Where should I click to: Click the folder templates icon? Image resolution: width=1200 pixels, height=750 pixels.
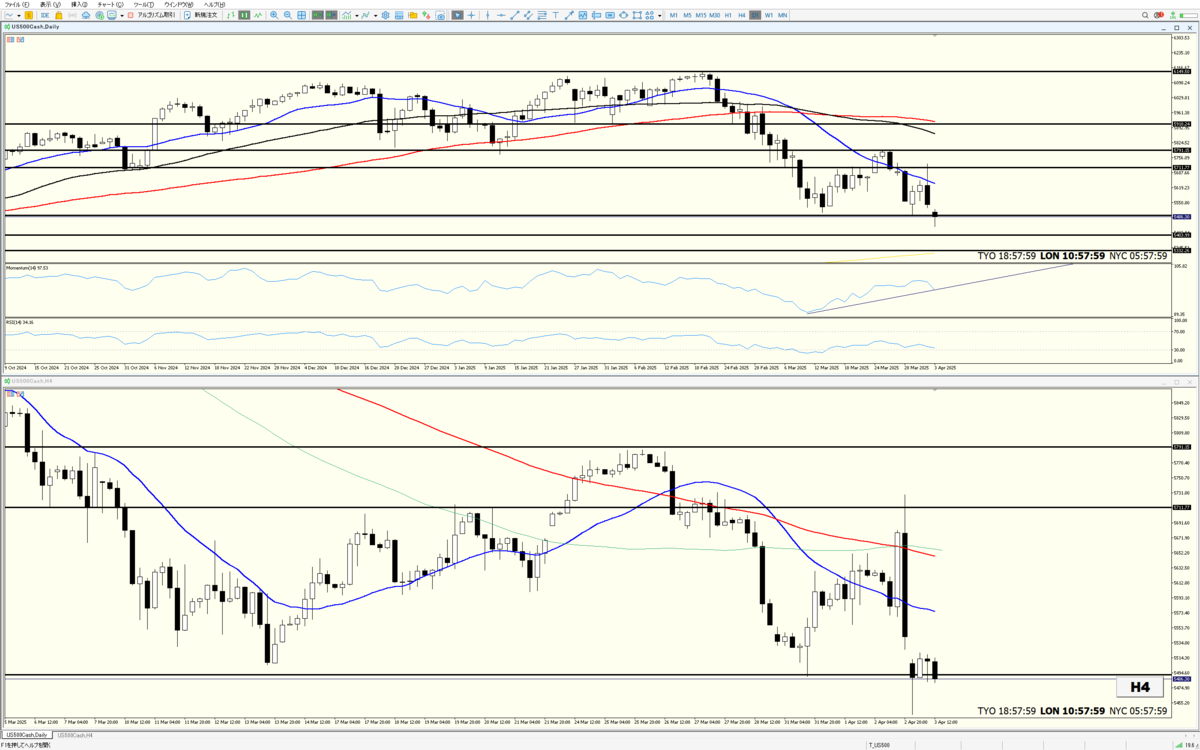[413, 15]
